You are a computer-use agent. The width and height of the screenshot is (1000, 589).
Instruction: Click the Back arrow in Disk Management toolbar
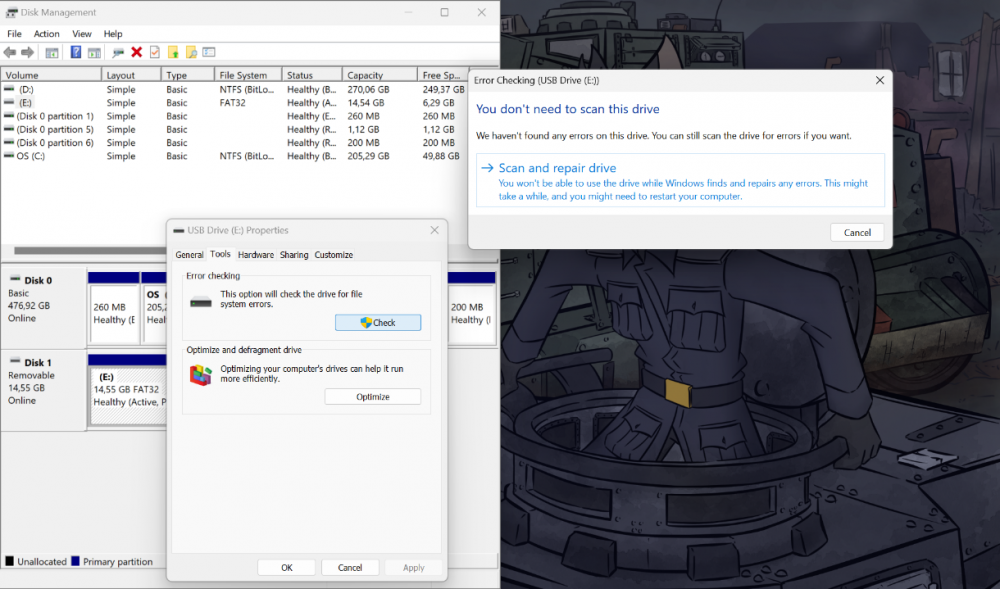point(10,52)
